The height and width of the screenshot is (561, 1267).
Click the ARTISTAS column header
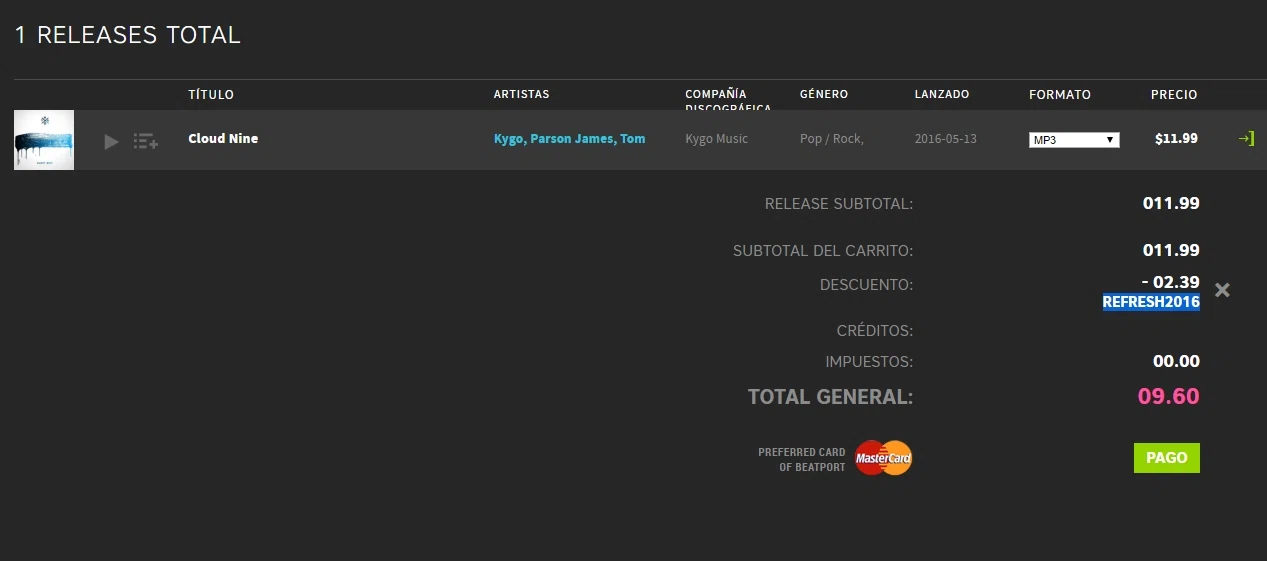pyautogui.click(x=522, y=95)
